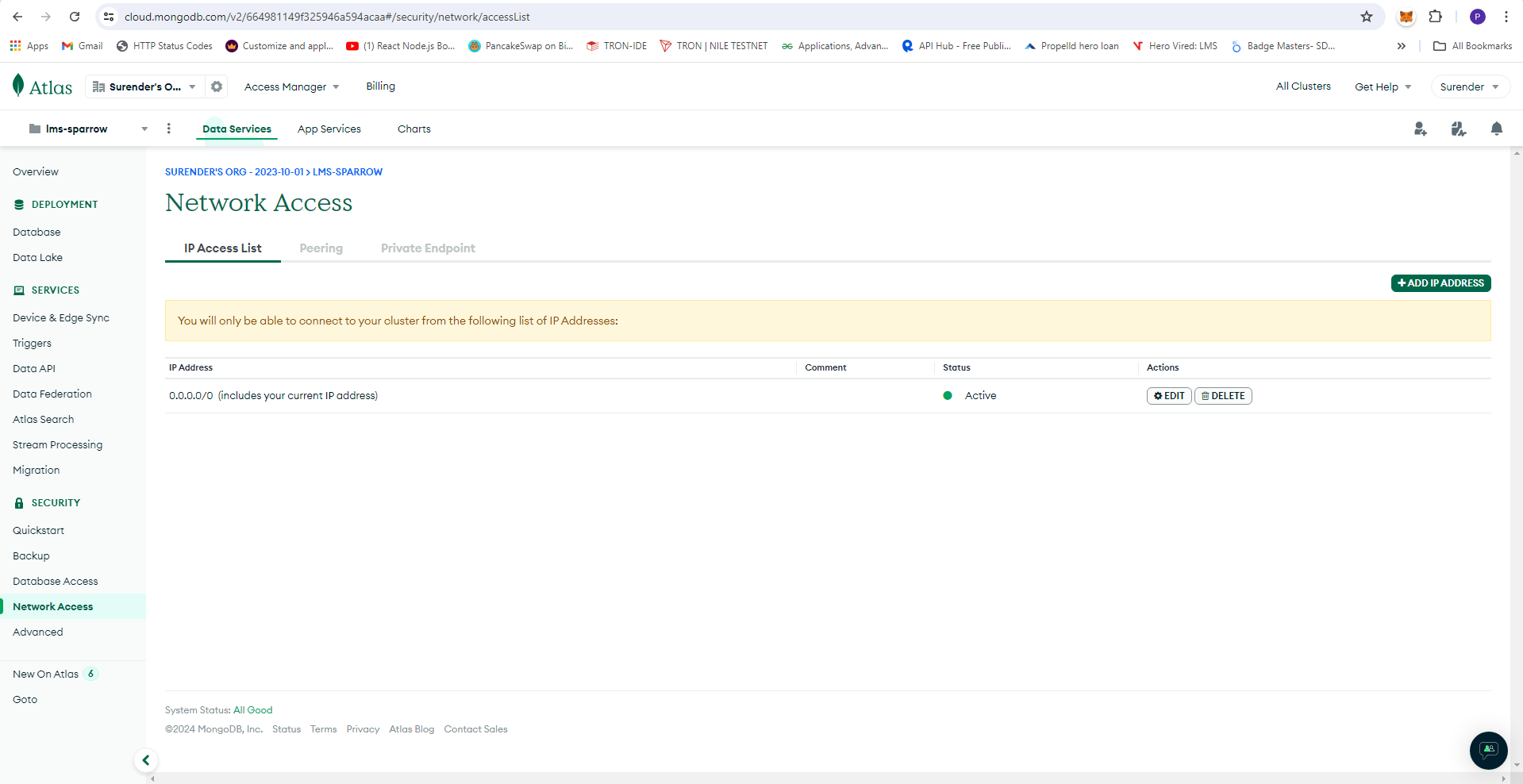The width and height of the screenshot is (1523, 784).
Task: View site information icon in address bar
Action: 110,17
